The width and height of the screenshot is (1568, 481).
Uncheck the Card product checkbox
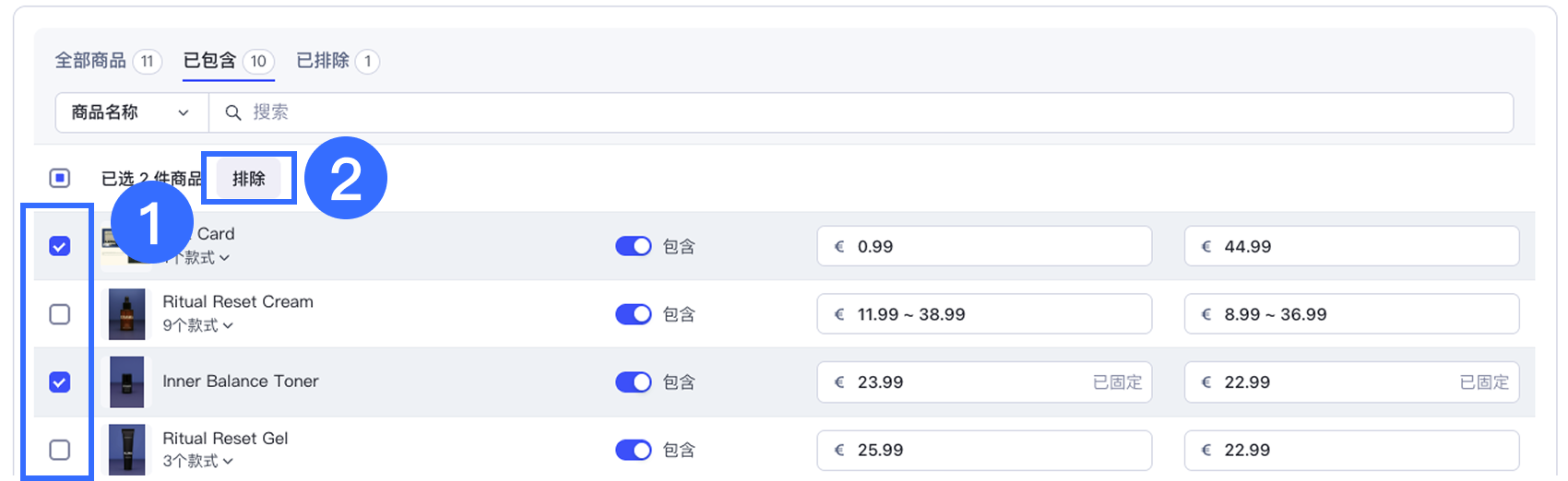[x=60, y=246]
